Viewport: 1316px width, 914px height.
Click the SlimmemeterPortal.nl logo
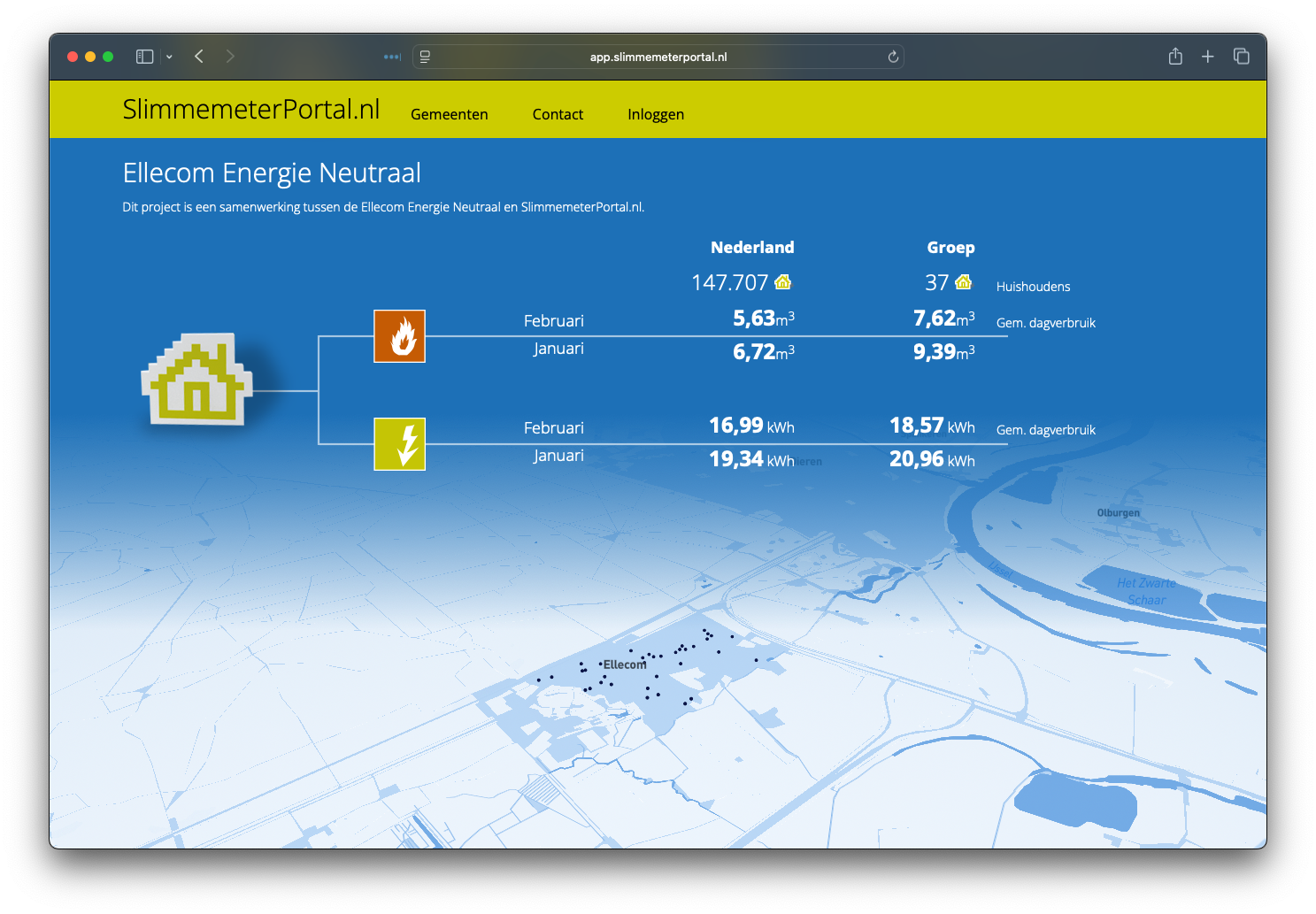pyautogui.click(x=251, y=109)
